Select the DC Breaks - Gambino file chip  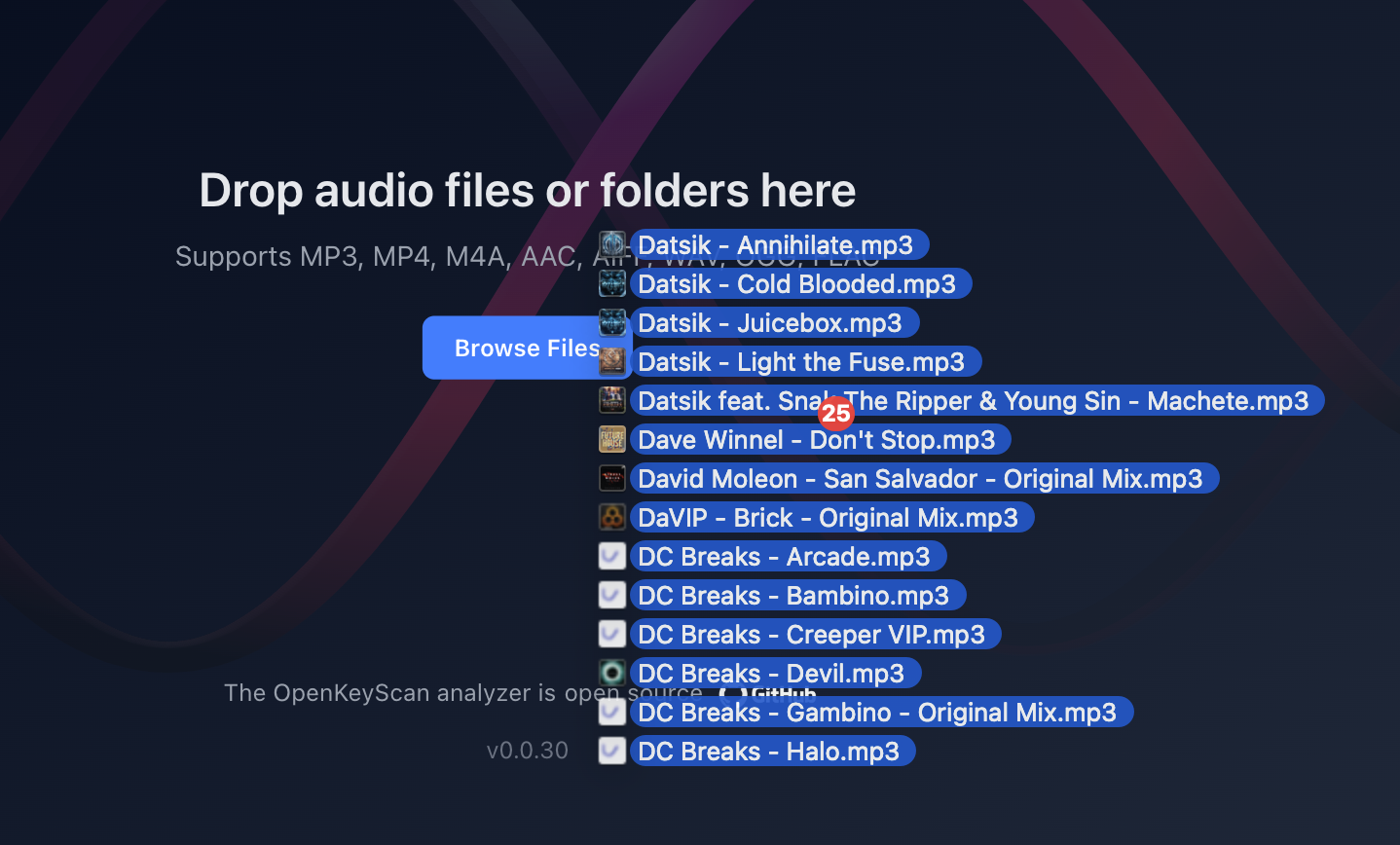(x=882, y=712)
